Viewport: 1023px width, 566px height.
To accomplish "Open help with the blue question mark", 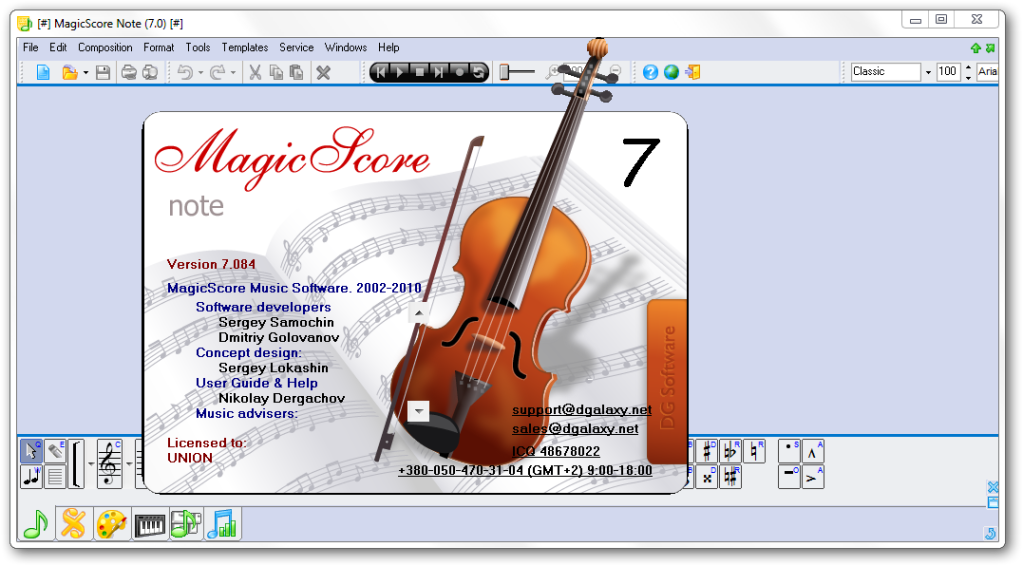I will pos(650,72).
